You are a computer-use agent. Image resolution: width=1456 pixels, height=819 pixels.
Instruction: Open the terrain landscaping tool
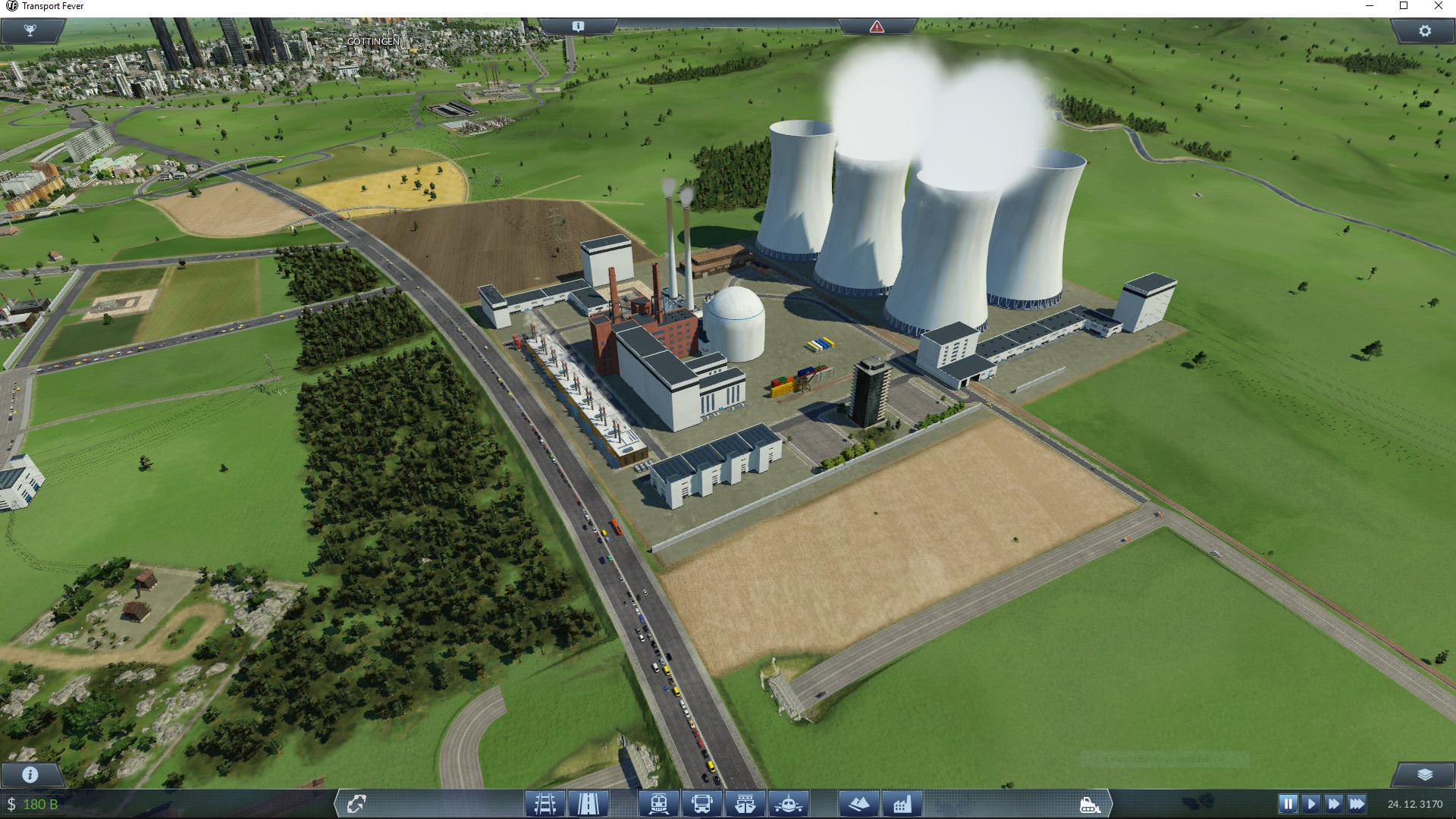[x=858, y=803]
